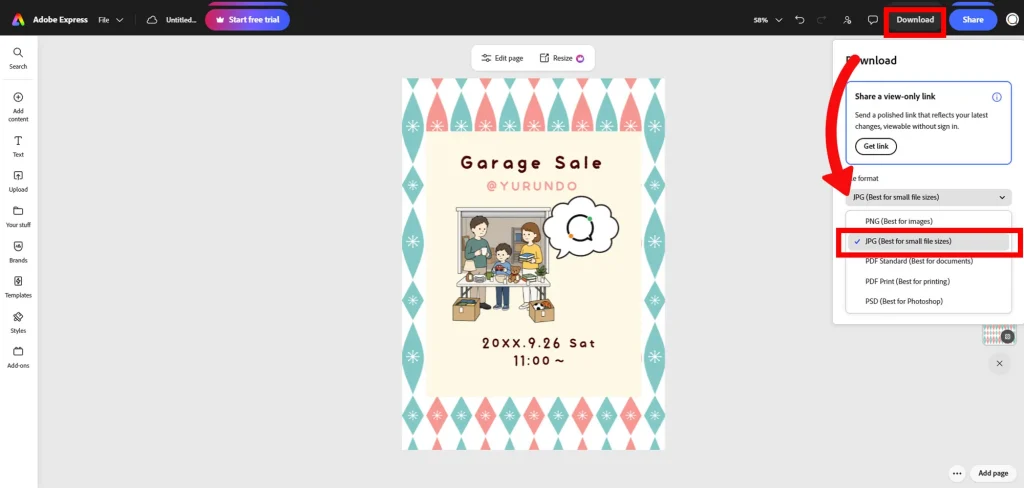Choose PNG (Best for images) format
The height and width of the screenshot is (488, 1024).
(x=928, y=221)
